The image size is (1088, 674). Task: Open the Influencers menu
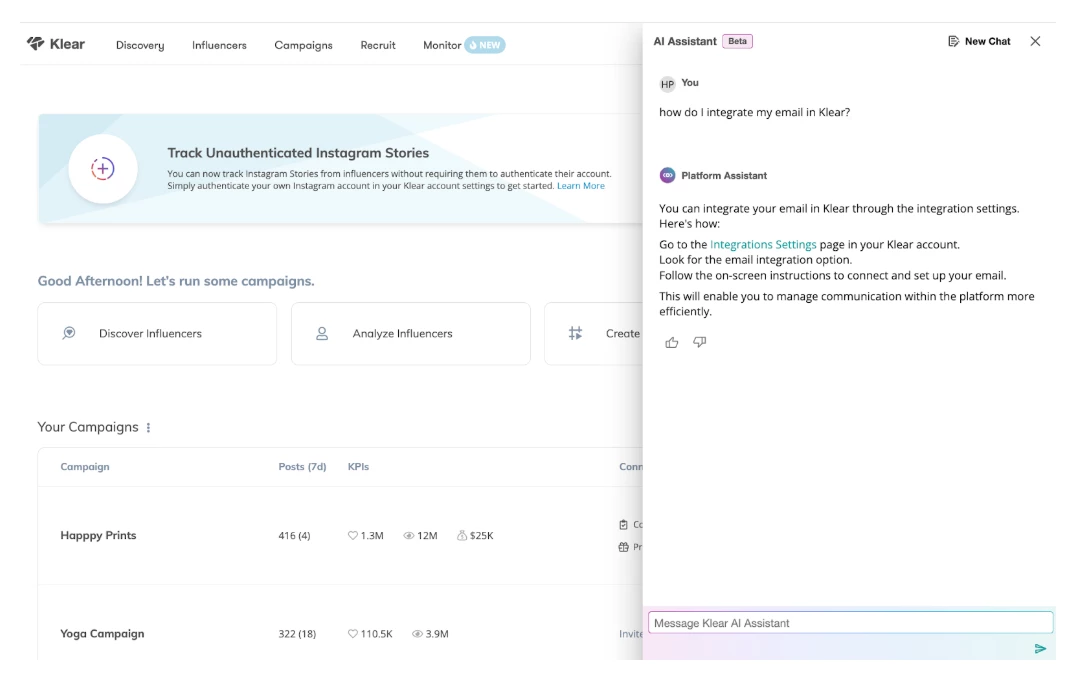click(x=219, y=45)
